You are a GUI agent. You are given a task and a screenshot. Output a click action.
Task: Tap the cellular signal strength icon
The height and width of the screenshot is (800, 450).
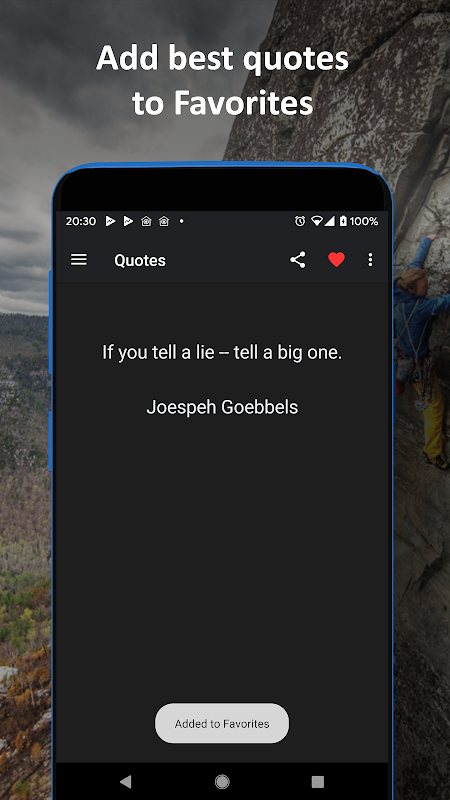click(330, 221)
